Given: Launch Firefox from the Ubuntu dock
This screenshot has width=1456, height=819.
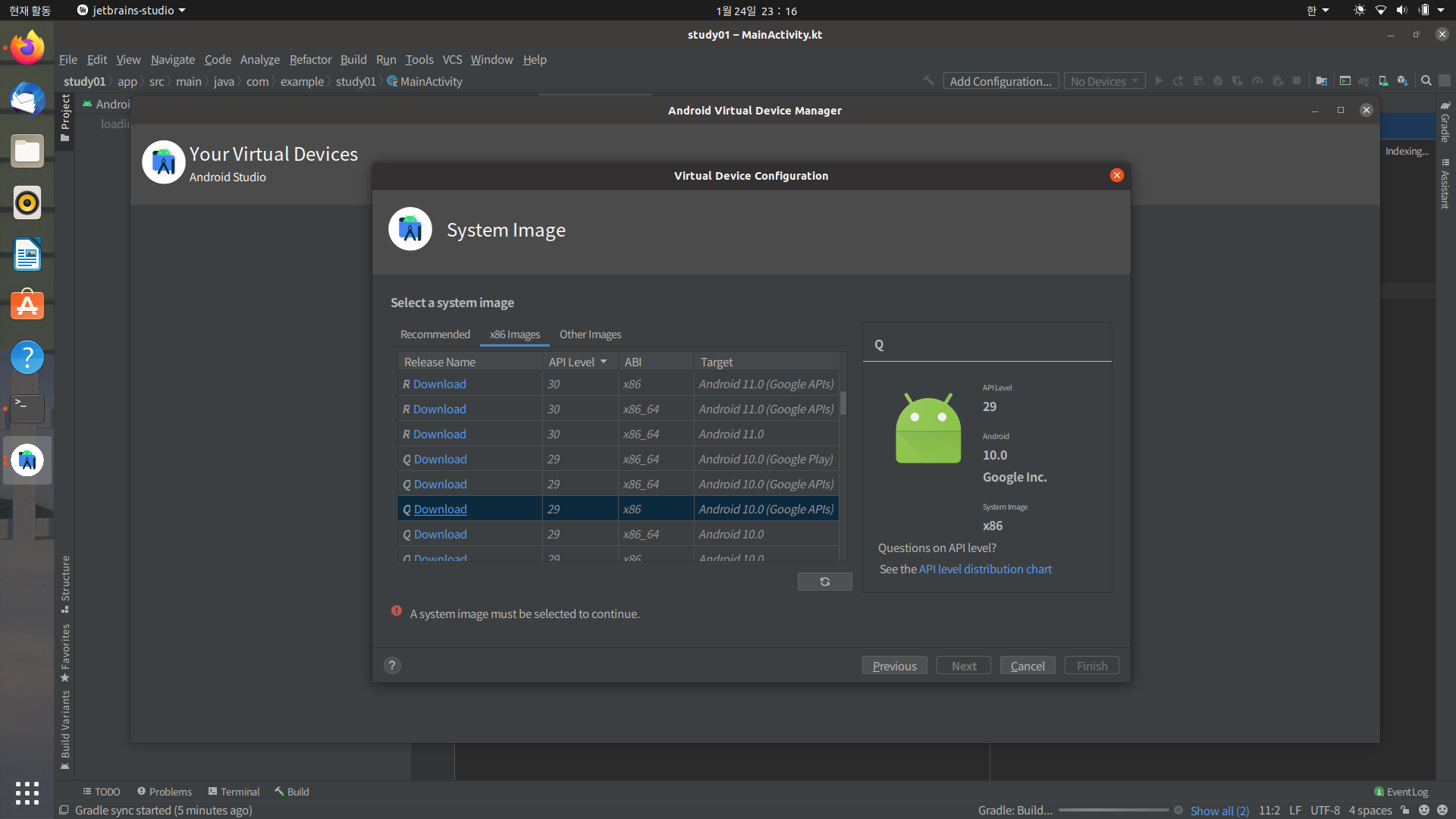Looking at the screenshot, I should 27,48.
